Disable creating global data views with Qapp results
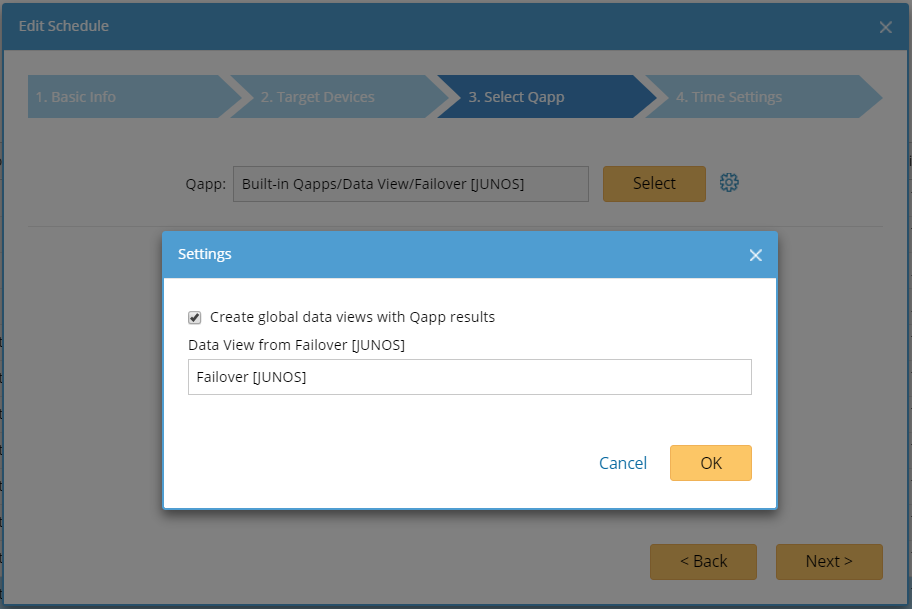This screenshot has height=609, width=912. (194, 317)
